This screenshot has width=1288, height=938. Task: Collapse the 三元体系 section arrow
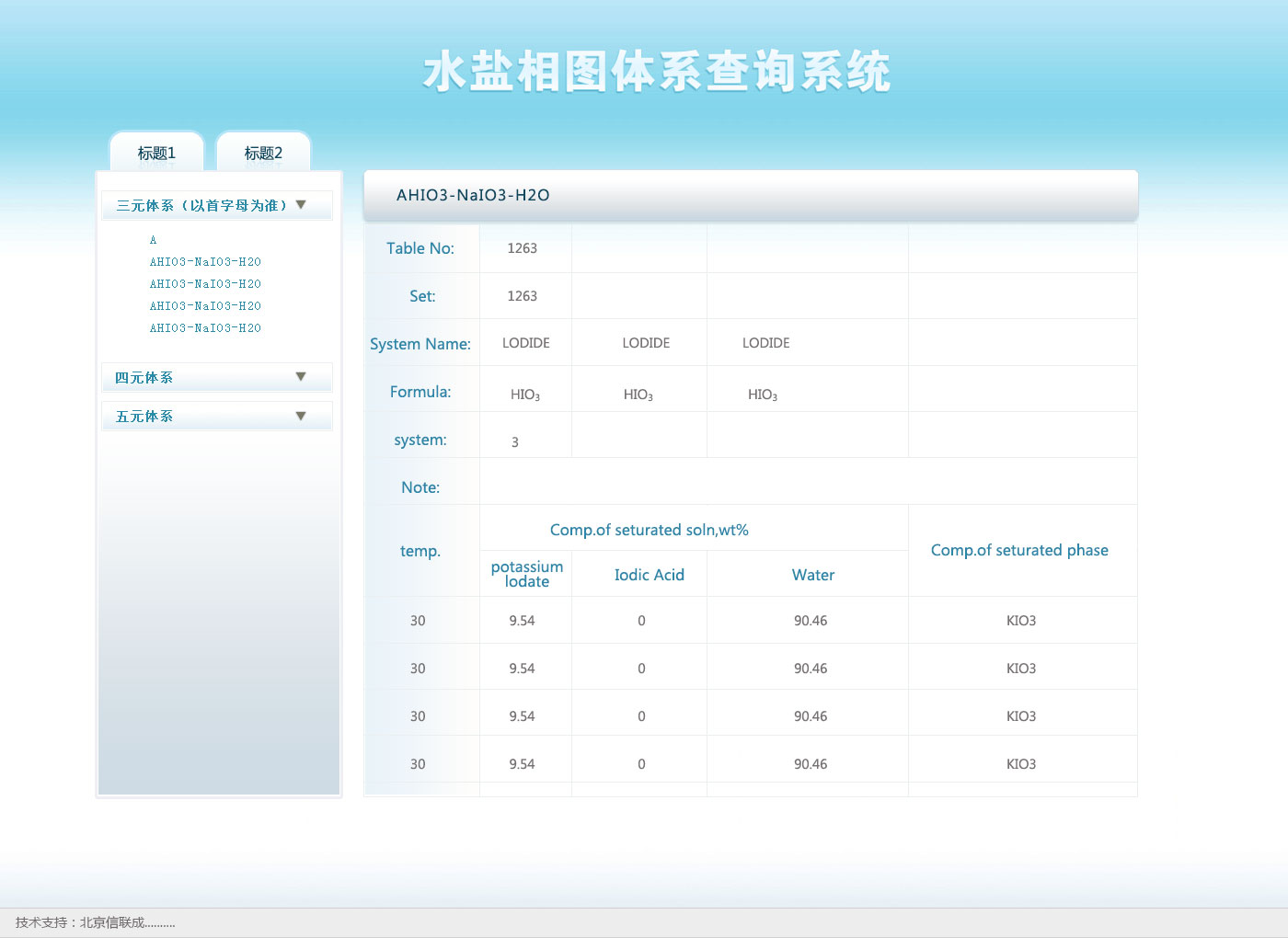[301, 205]
